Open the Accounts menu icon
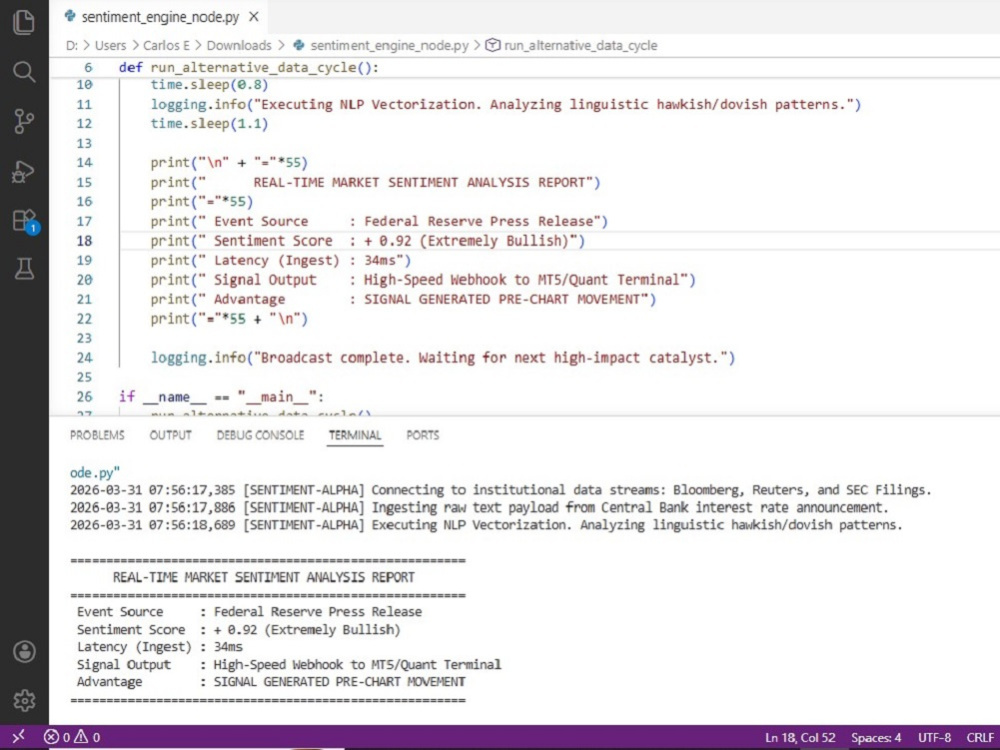This screenshot has height=750, width=1000. point(24,652)
